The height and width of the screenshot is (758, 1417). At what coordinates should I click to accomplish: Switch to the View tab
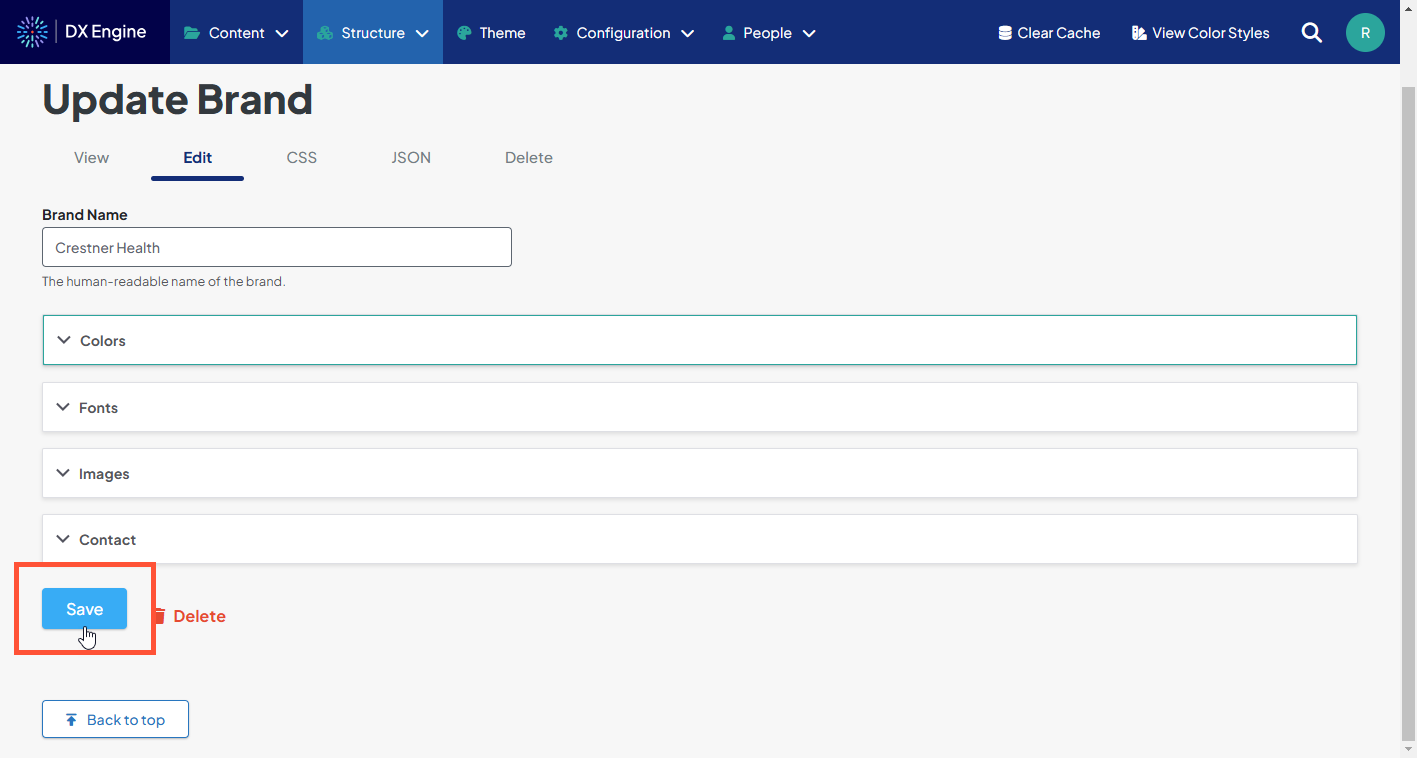tap(92, 158)
